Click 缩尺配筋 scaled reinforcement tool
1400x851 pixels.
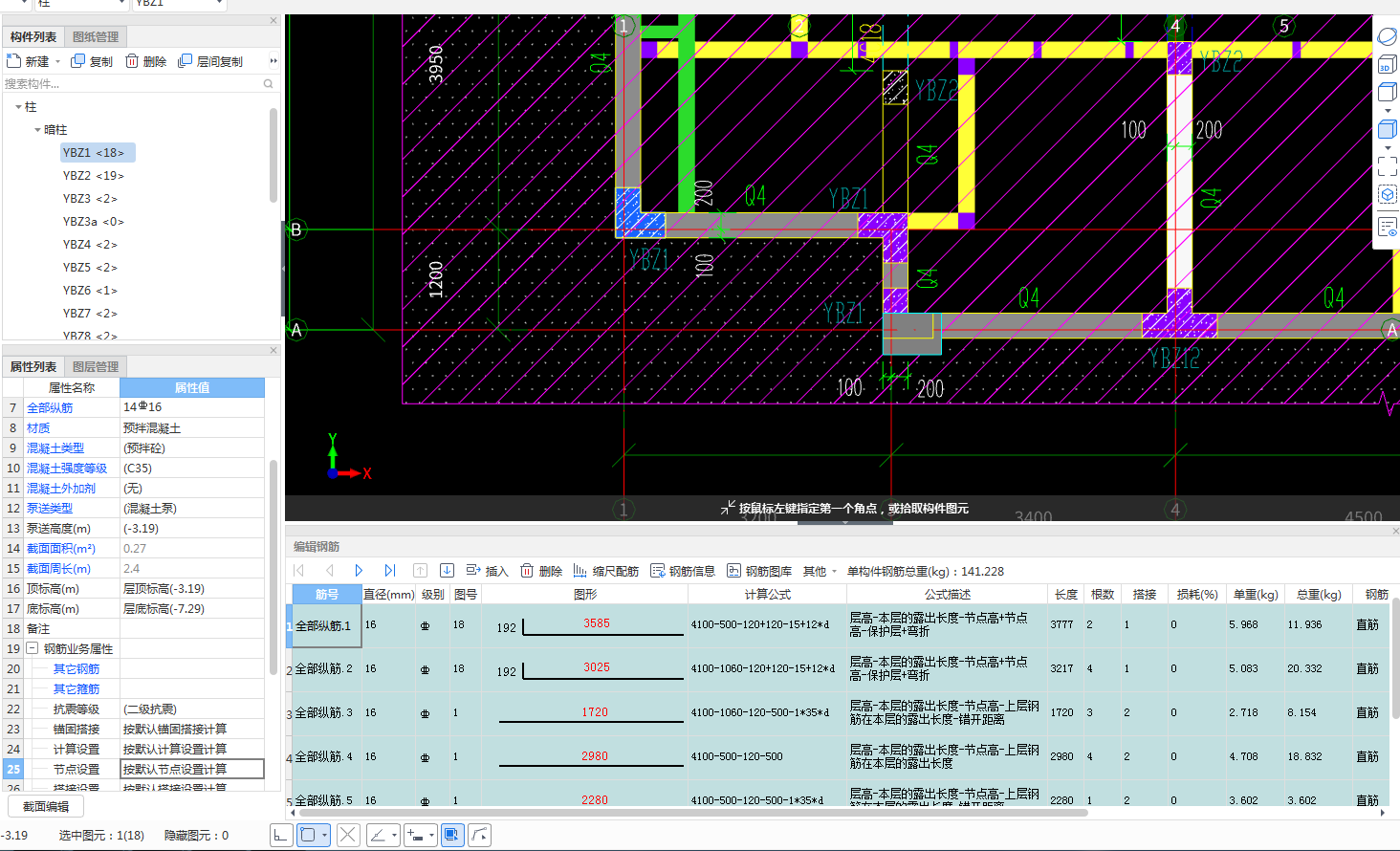tap(606, 571)
